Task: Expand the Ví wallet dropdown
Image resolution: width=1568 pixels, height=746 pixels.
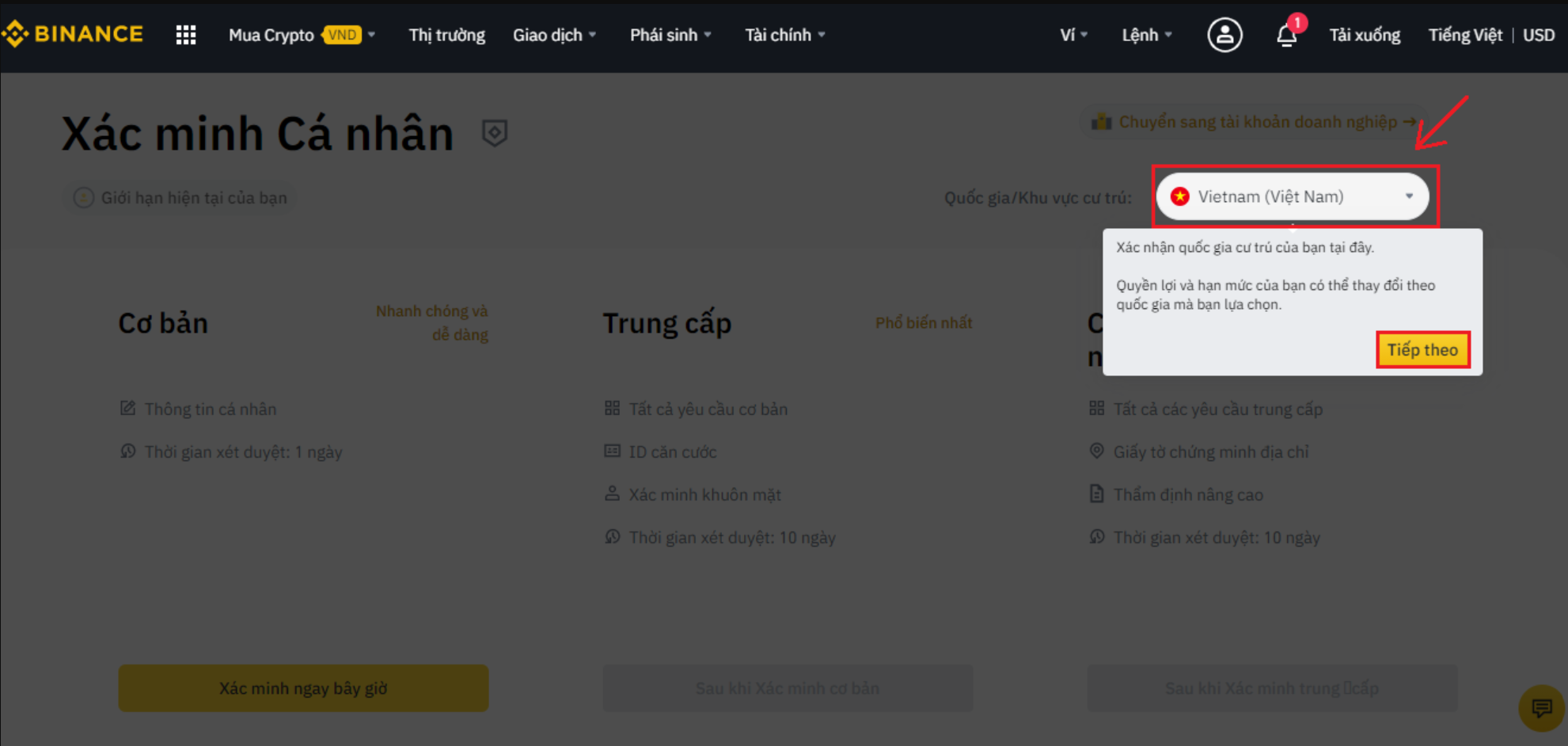Action: (x=1074, y=35)
